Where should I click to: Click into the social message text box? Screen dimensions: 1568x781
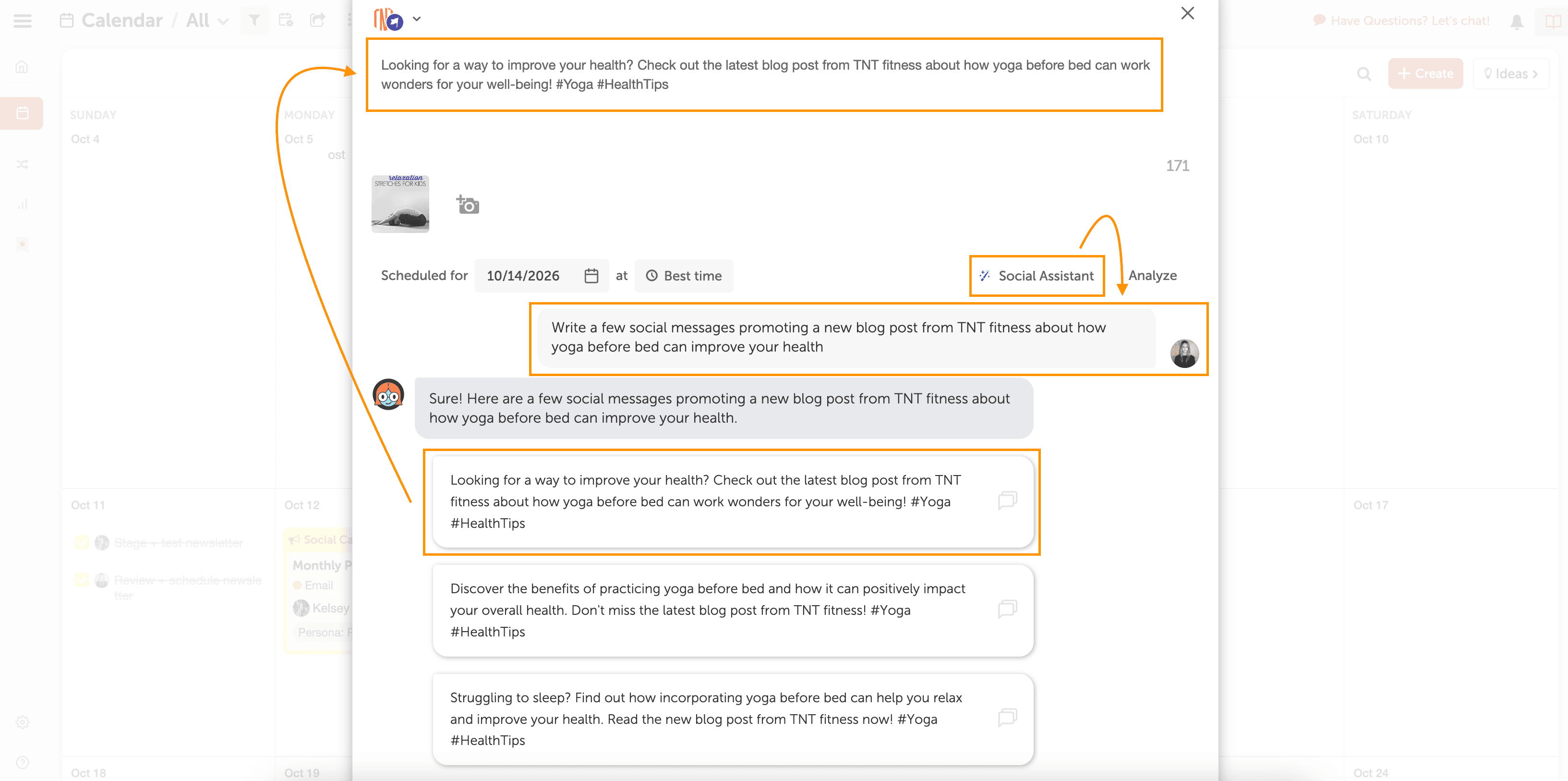764,75
